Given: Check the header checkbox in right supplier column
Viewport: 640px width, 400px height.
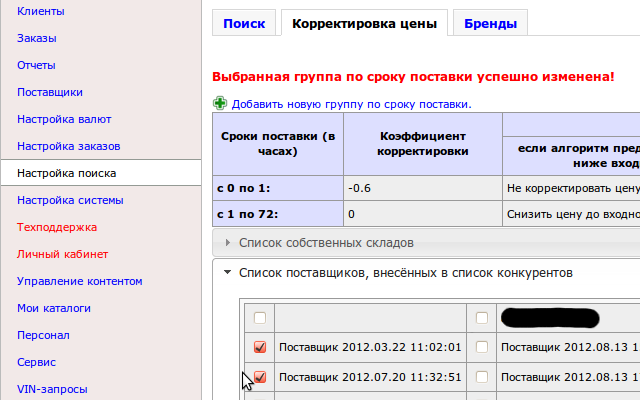Looking at the screenshot, I should point(482,318).
